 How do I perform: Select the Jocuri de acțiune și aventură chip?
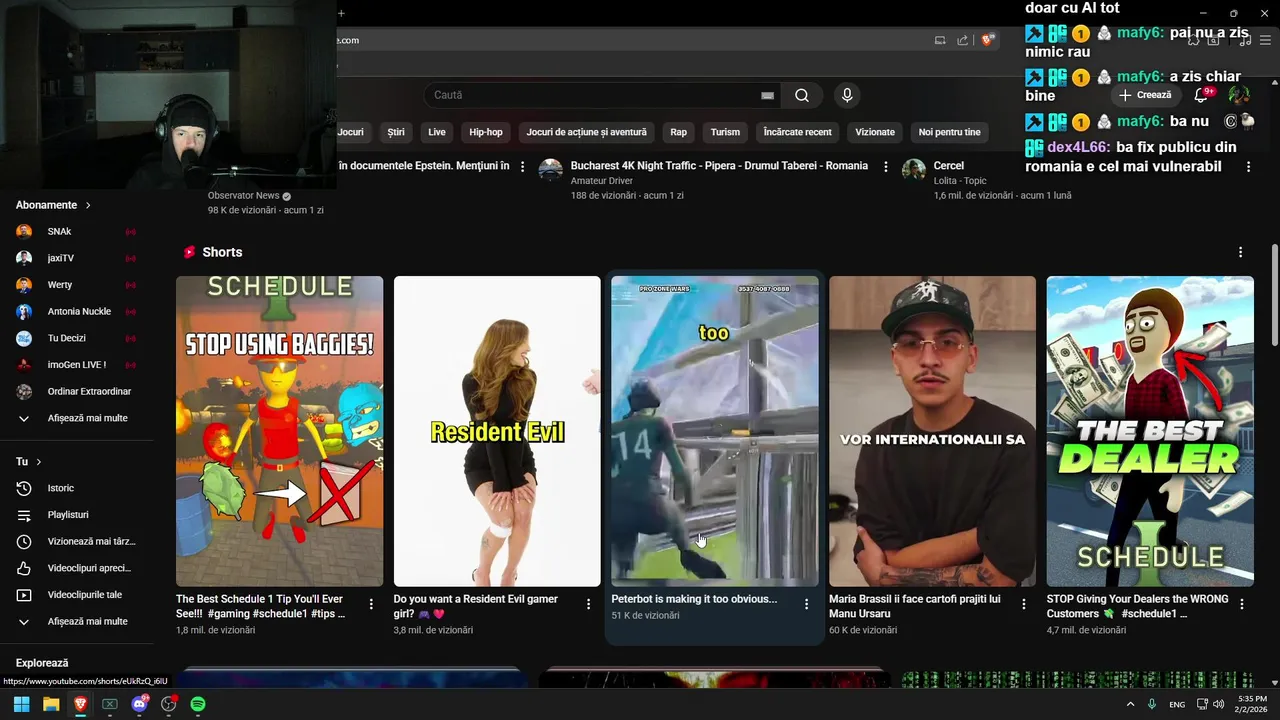coord(586,132)
